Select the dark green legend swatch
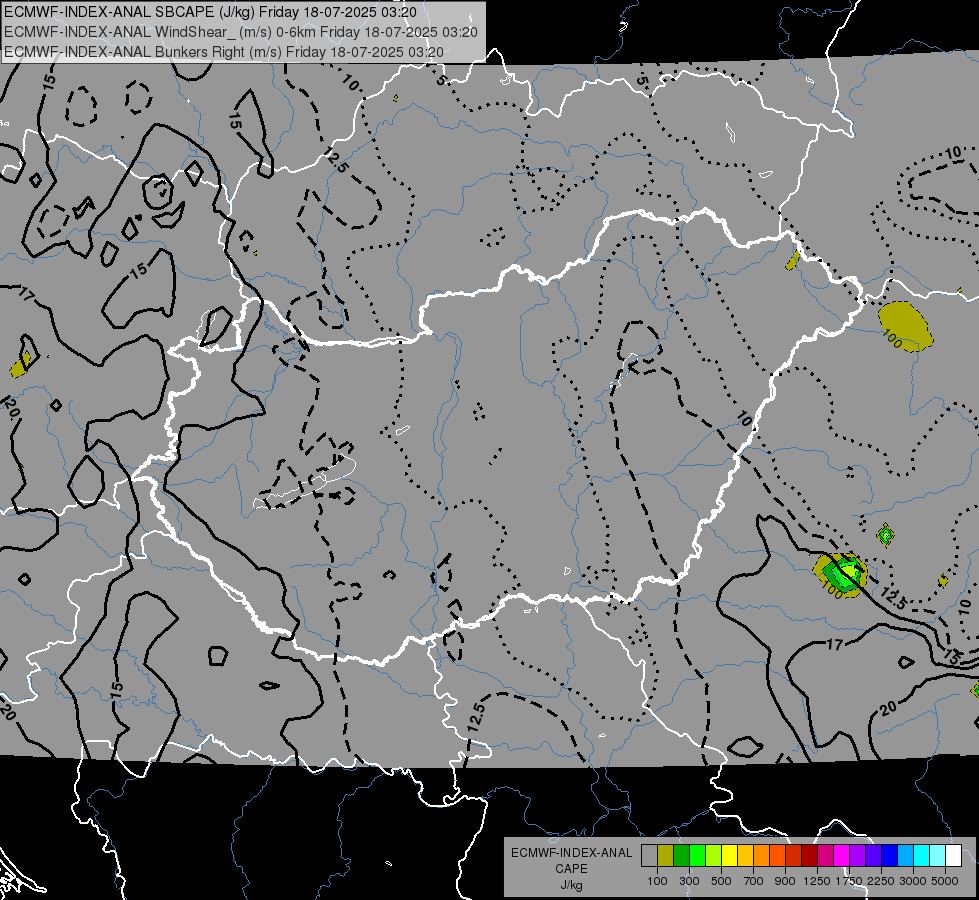The width and height of the screenshot is (979, 900). point(681,855)
